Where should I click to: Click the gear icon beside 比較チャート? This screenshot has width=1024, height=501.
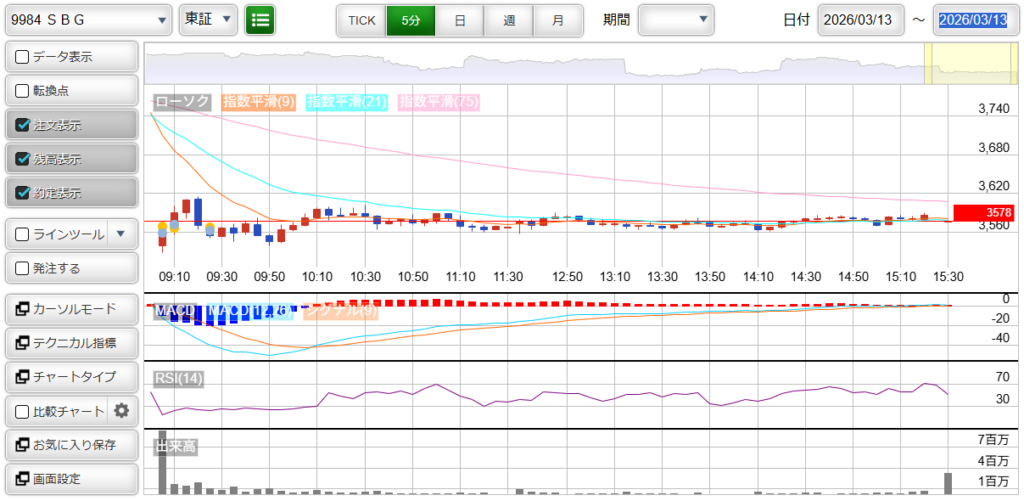[122, 411]
